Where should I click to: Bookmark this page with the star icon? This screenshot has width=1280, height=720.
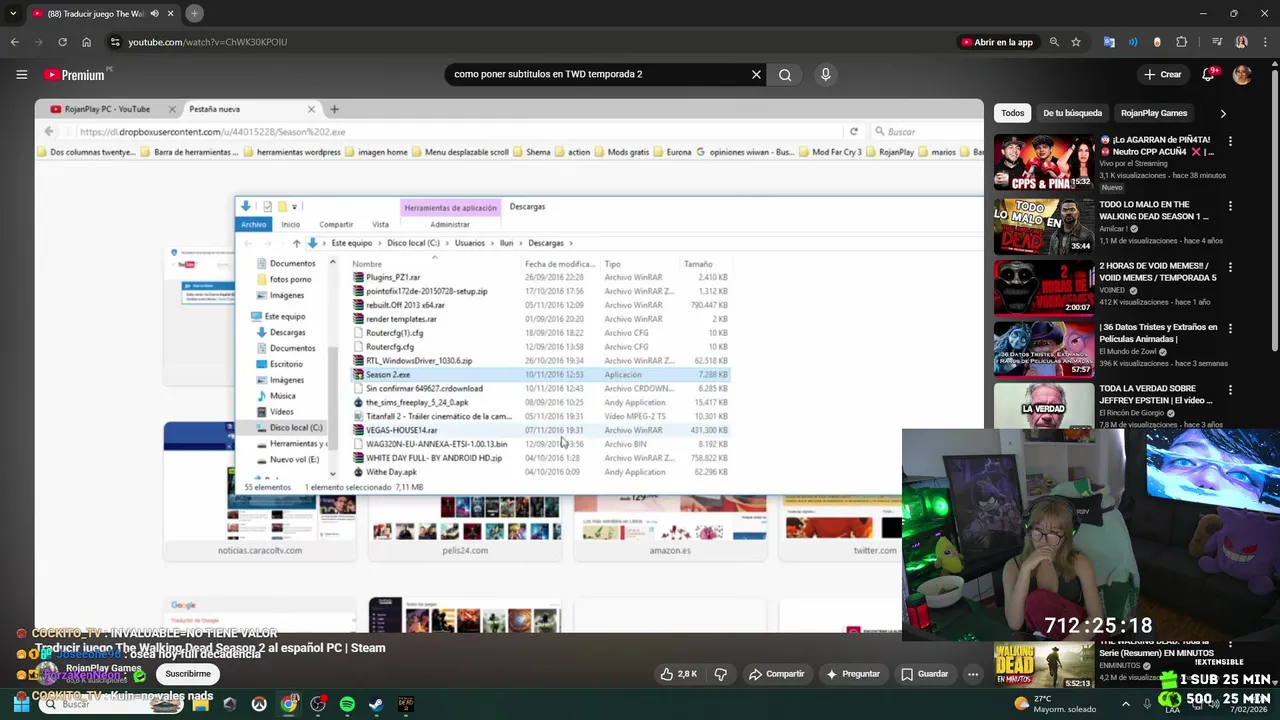(x=1076, y=42)
